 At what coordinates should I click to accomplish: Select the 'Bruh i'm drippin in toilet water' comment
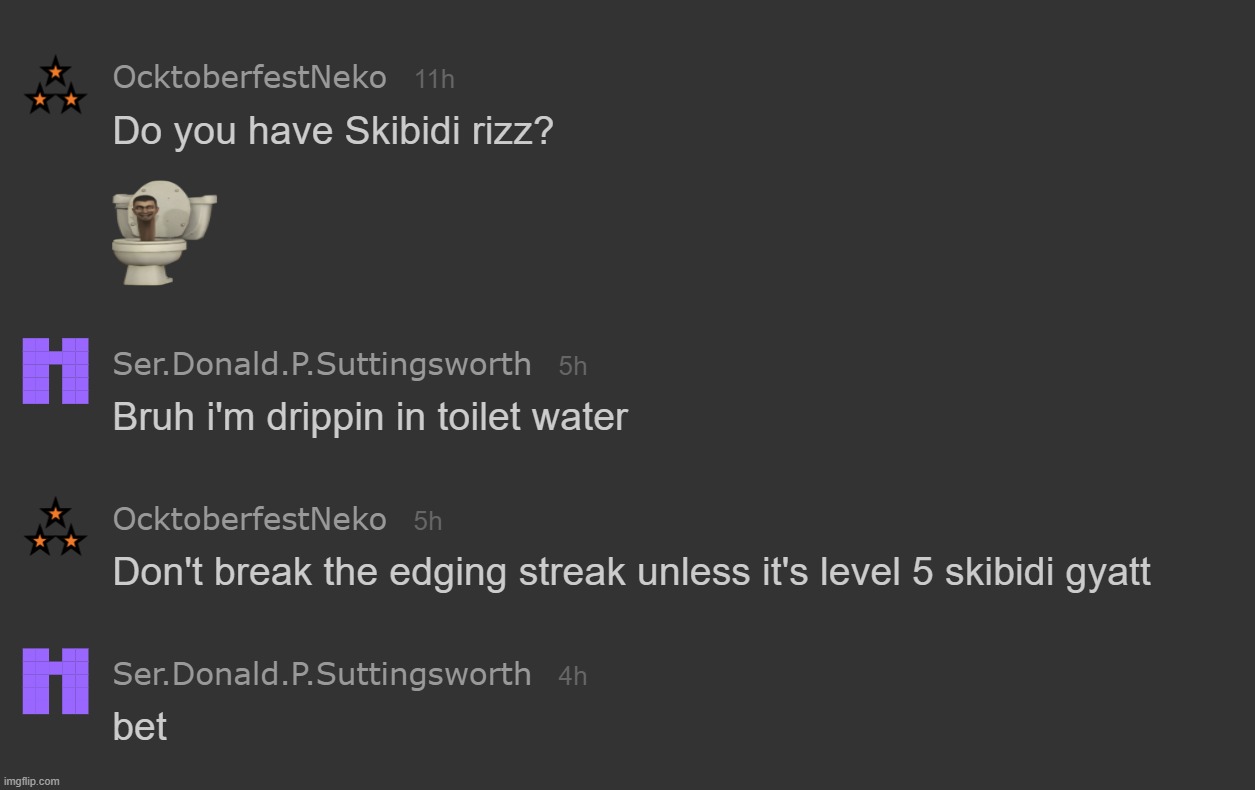[x=370, y=418]
